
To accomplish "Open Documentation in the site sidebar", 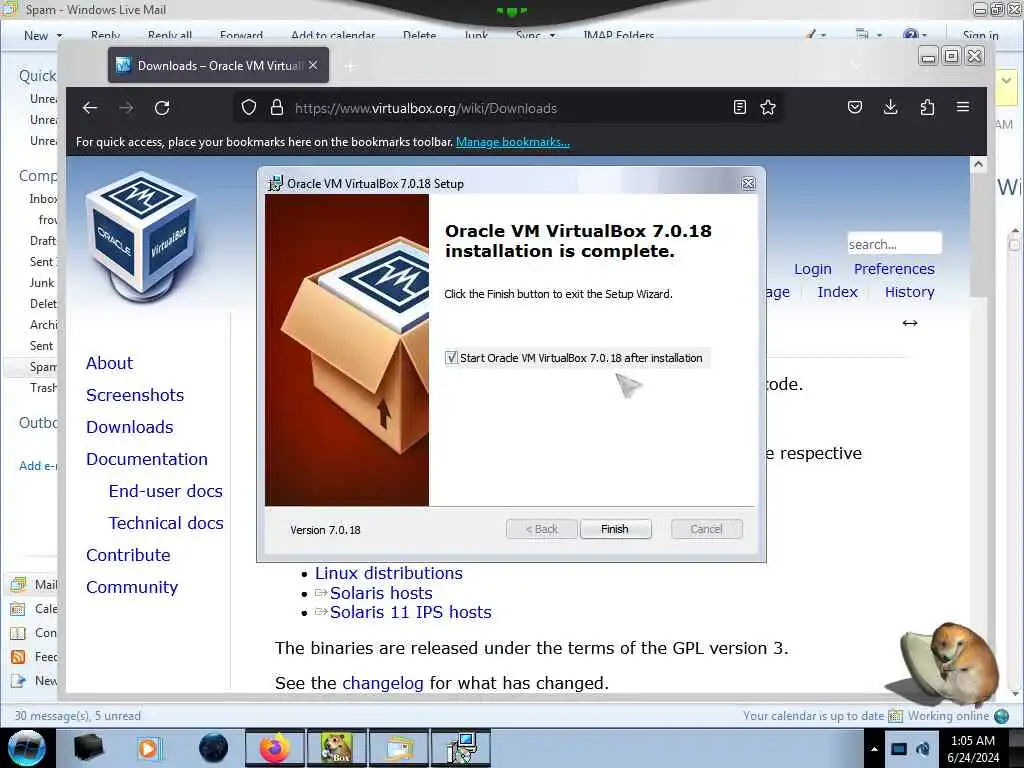I will coord(146,459).
